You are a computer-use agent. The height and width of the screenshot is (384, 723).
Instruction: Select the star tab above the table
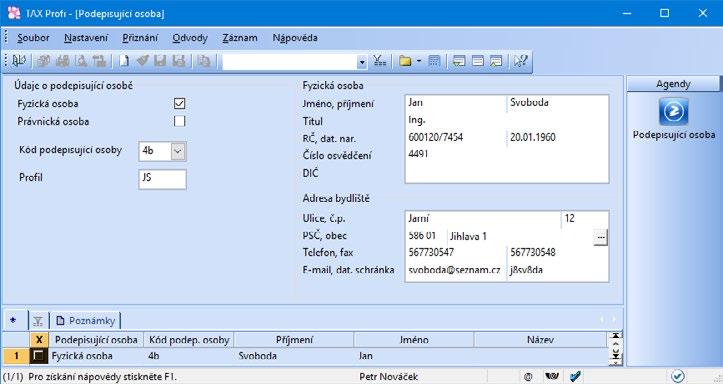(x=13, y=320)
